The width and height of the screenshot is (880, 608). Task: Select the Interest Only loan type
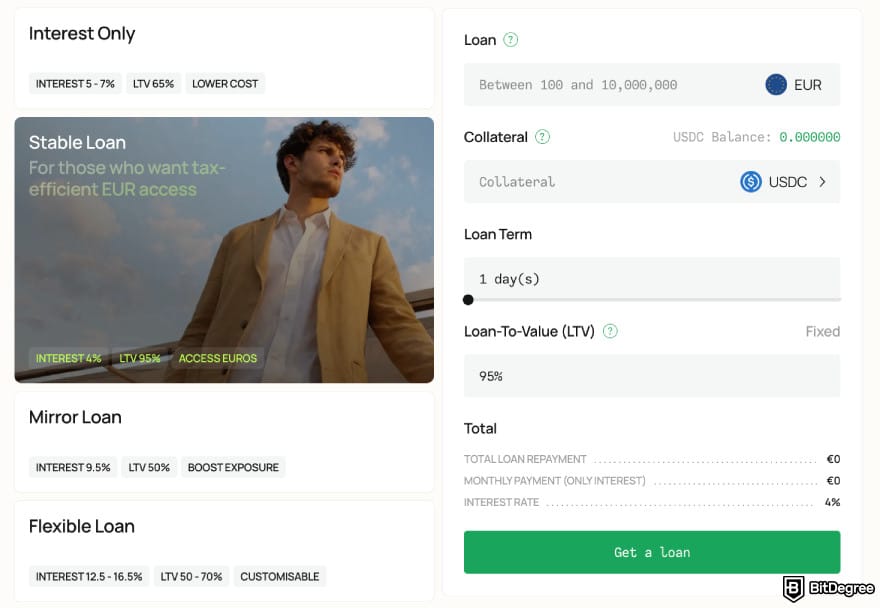coord(82,33)
